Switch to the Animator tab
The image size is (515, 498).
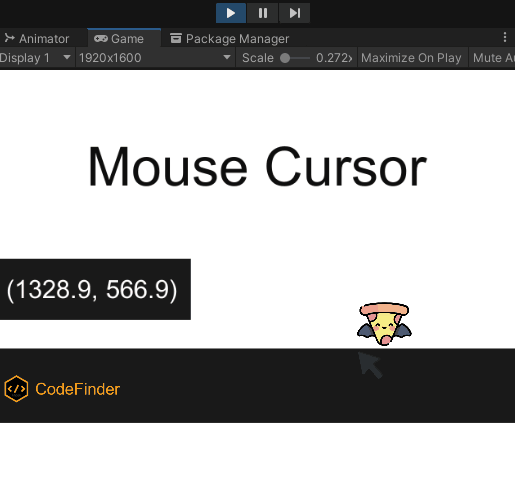coord(37,39)
